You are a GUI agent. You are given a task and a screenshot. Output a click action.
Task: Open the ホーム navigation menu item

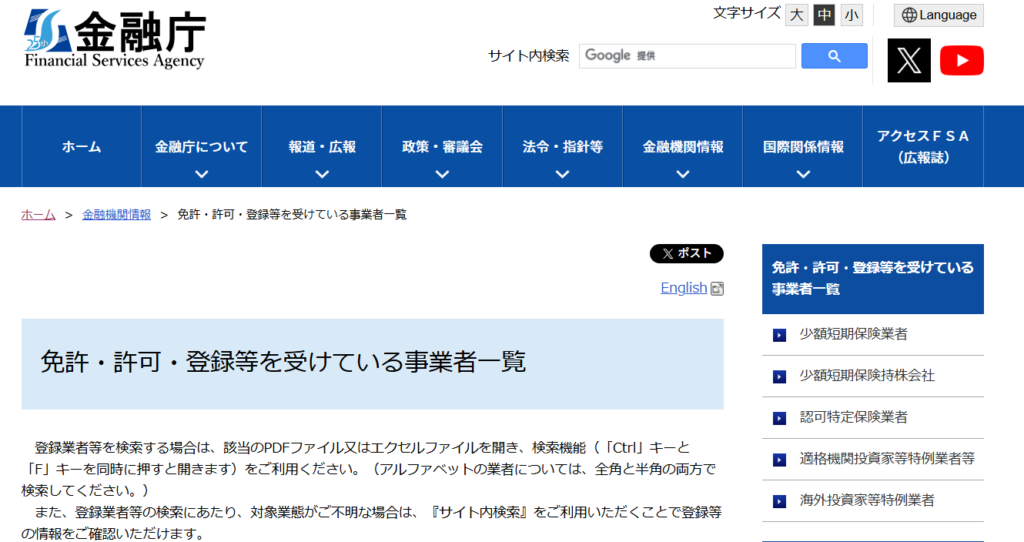coord(81,147)
